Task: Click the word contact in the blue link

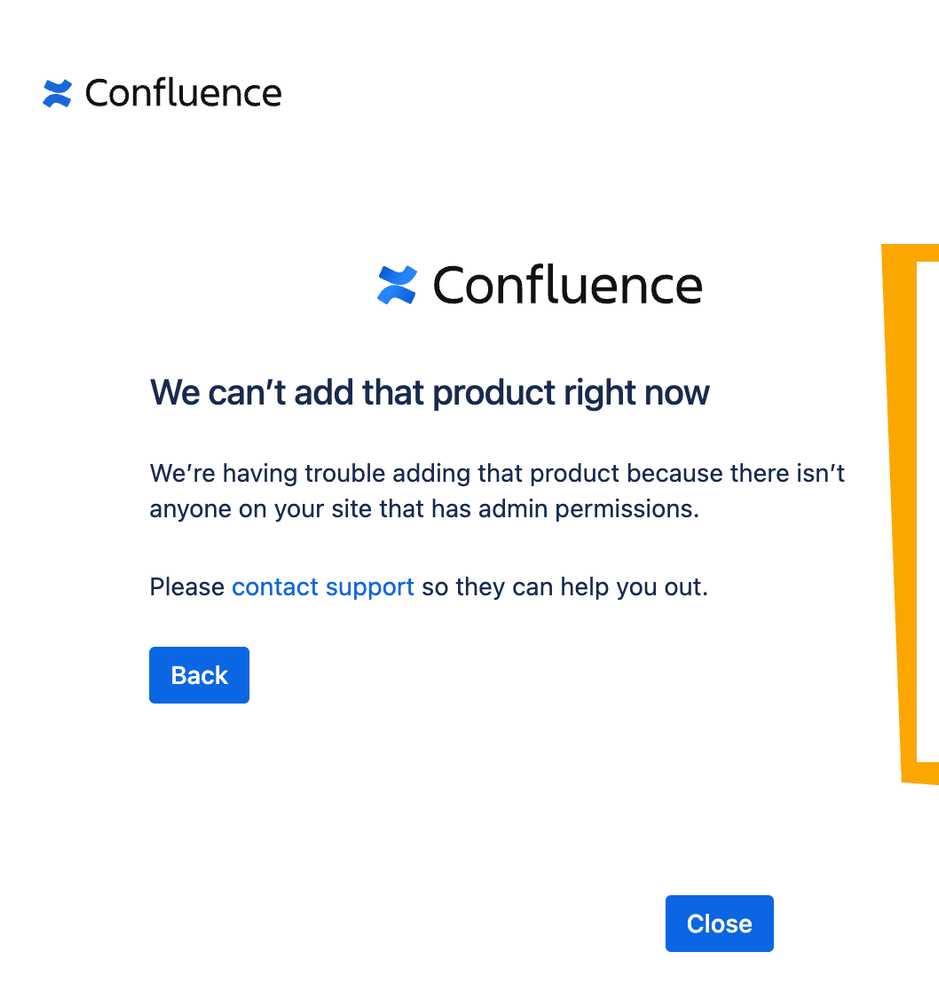Action: [275, 587]
